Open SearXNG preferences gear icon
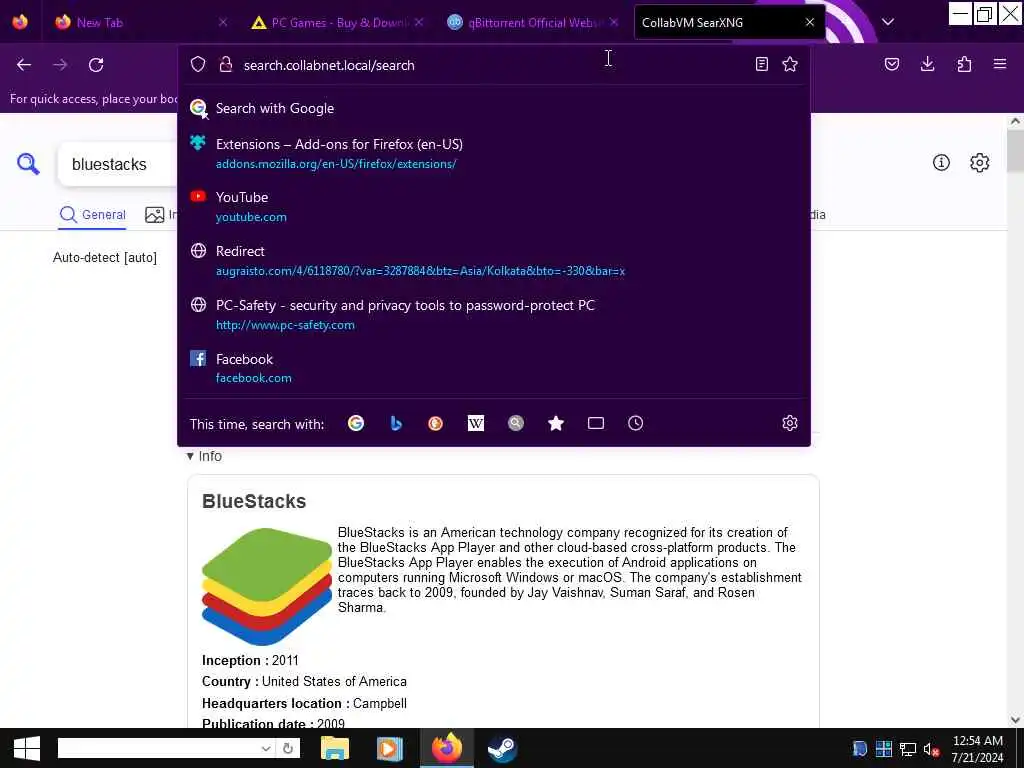The height and width of the screenshot is (768, 1024). 980,163
